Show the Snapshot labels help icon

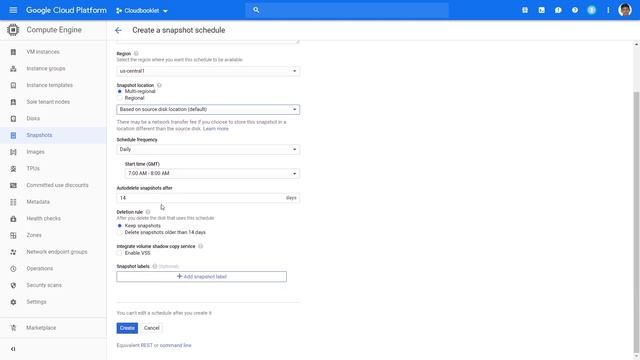[x=155, y=266]
